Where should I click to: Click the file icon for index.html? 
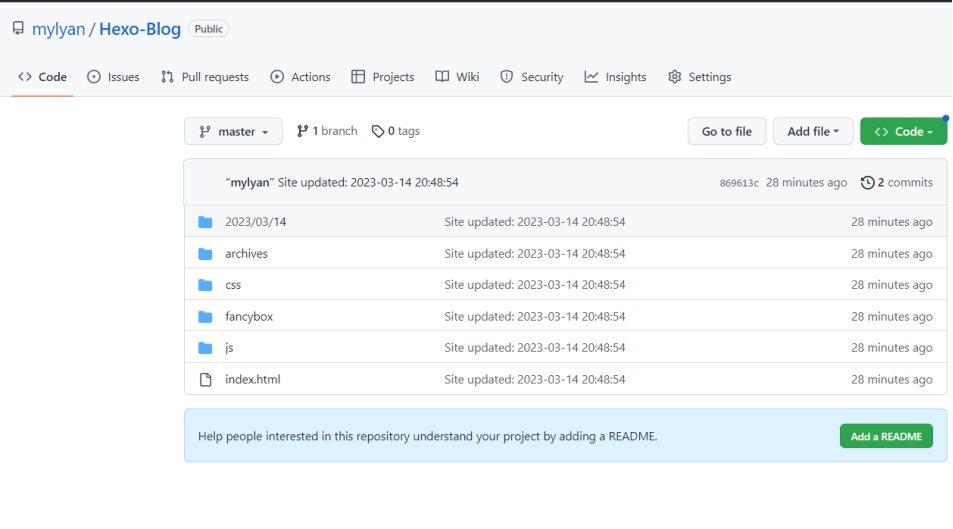206,380
